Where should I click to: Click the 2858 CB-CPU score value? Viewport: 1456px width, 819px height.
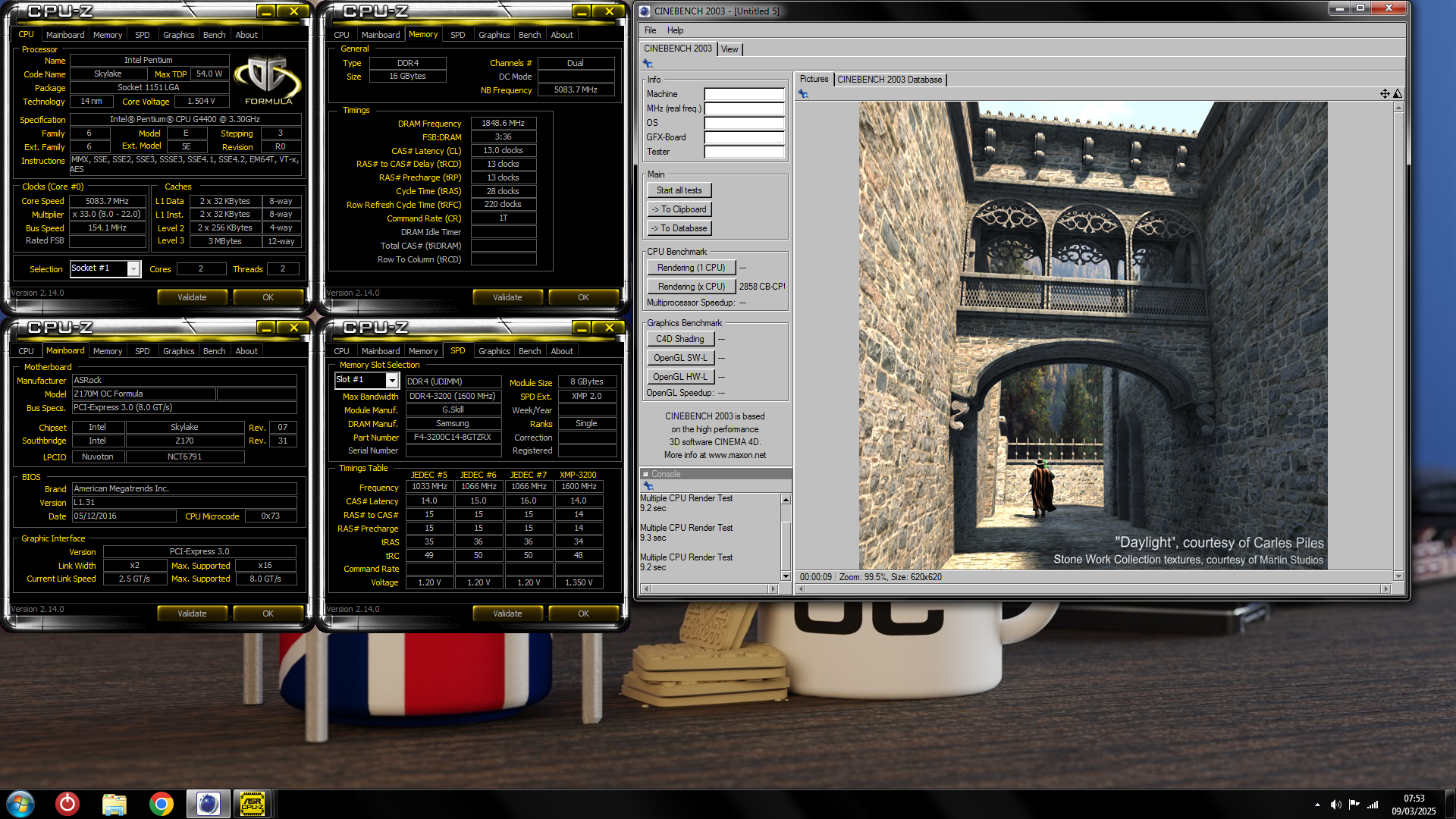tap(762, 287)
